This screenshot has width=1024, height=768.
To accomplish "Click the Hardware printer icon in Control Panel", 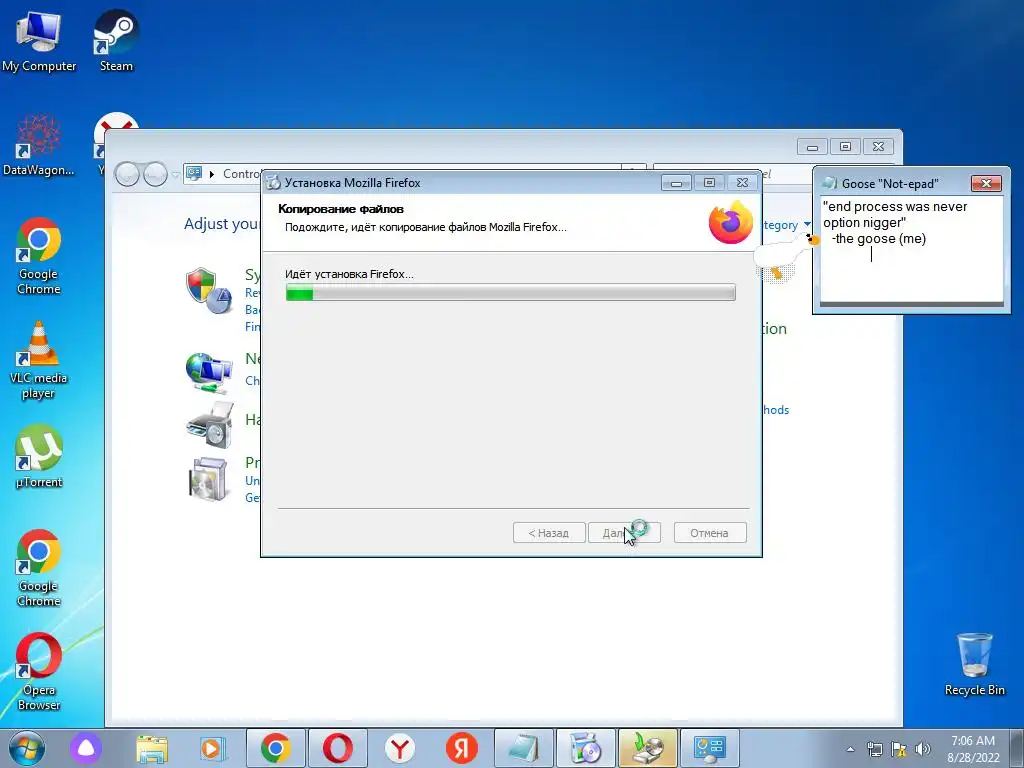I will (x=210, y=424).
